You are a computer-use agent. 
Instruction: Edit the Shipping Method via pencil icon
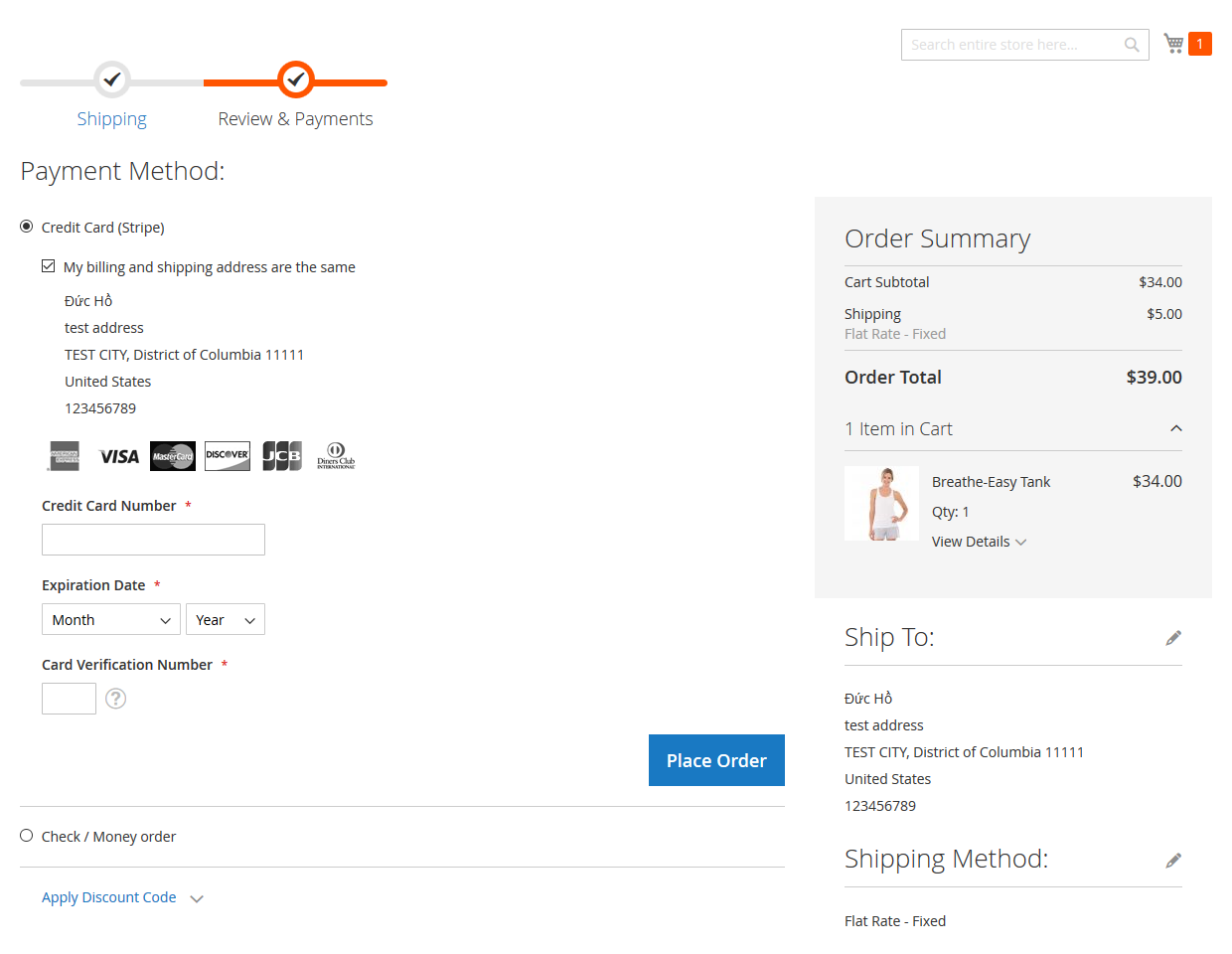pyautogui.click(x=1173, y=859)
